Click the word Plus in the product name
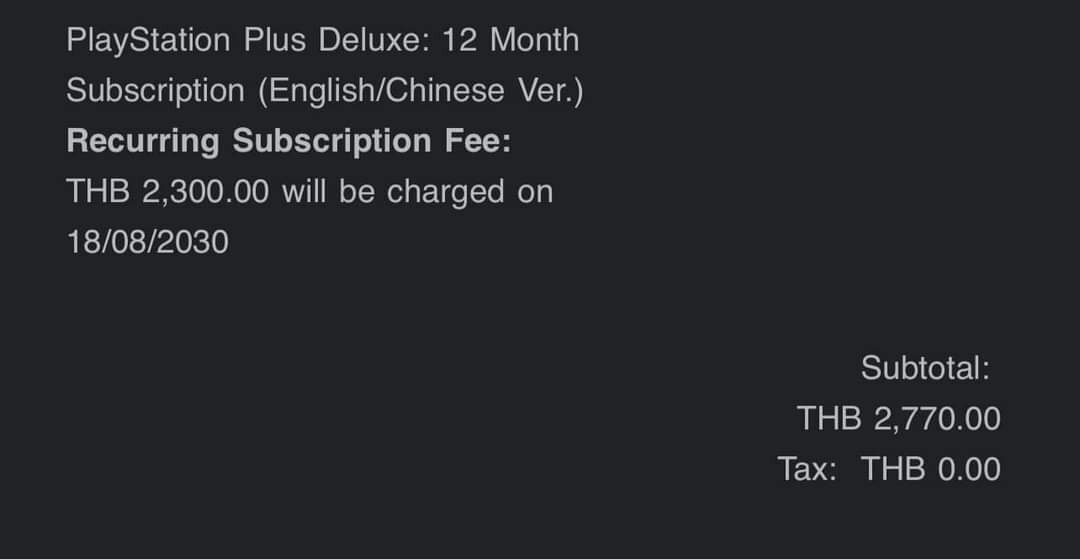Viewport: 1080px width, 559px height. [274, 40]
